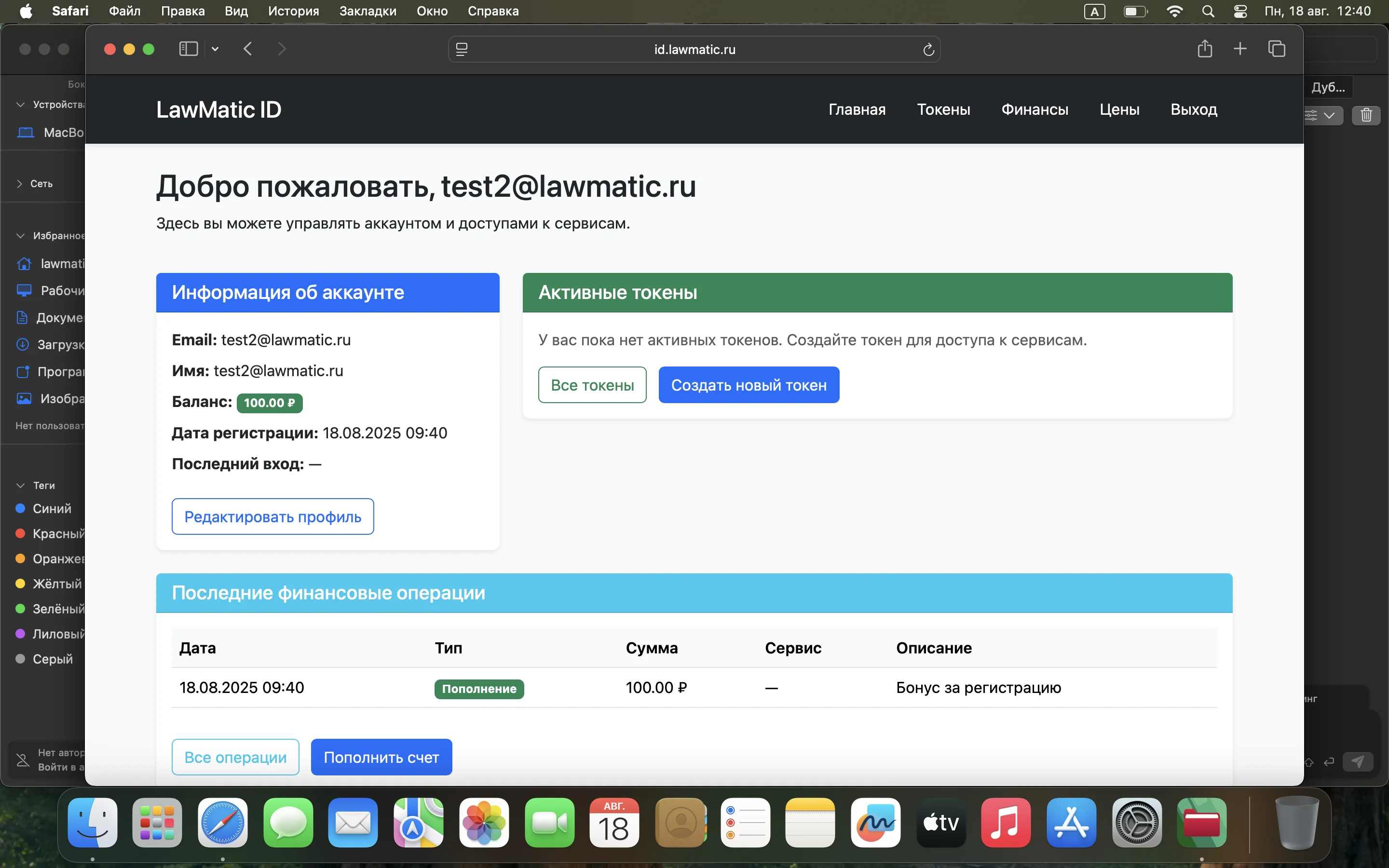Select the Красный tag in the Finder sidebar
Viewport: 1389px width, 868px height.
(49, 534)
